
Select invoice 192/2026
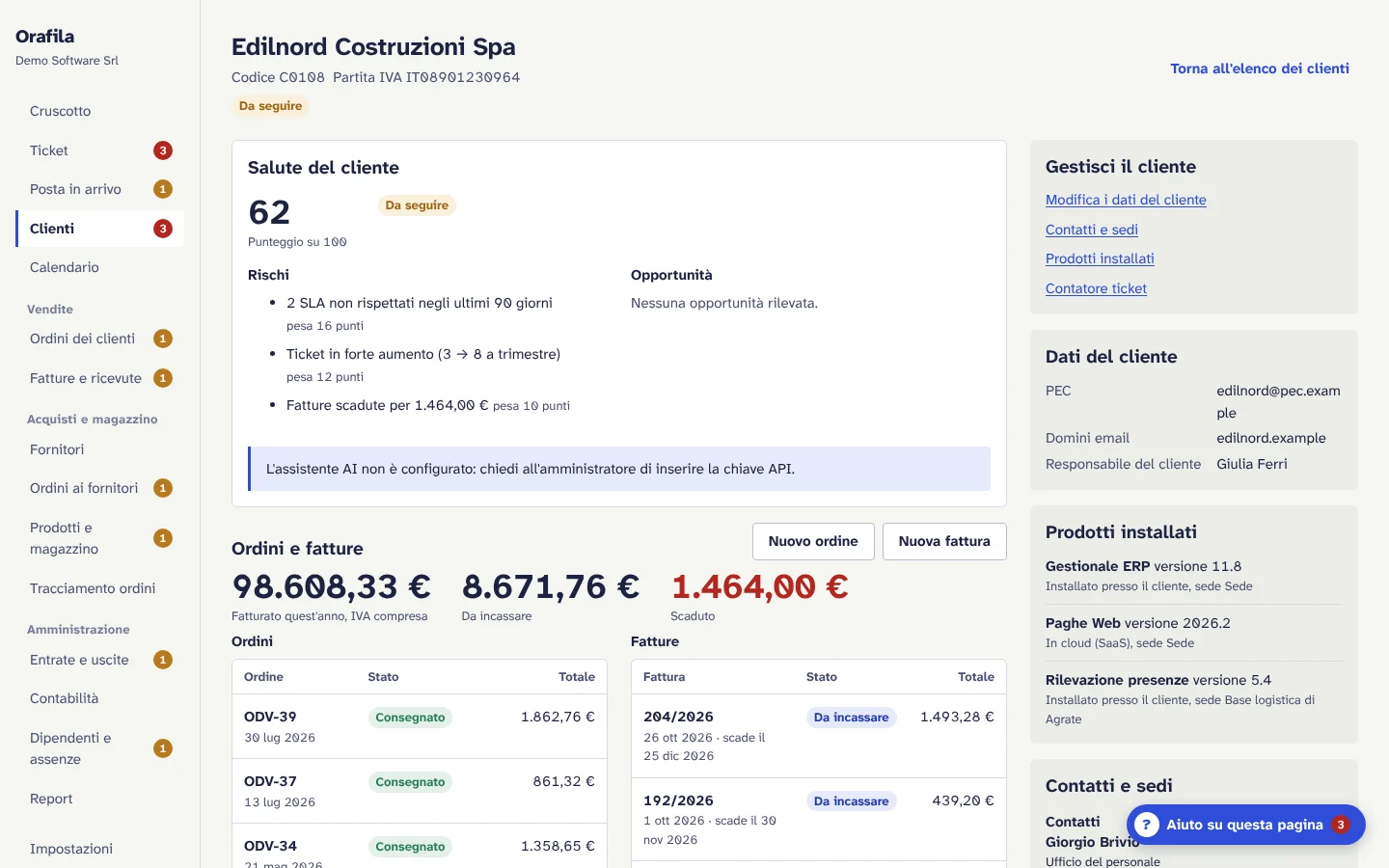tap(678, 800)
